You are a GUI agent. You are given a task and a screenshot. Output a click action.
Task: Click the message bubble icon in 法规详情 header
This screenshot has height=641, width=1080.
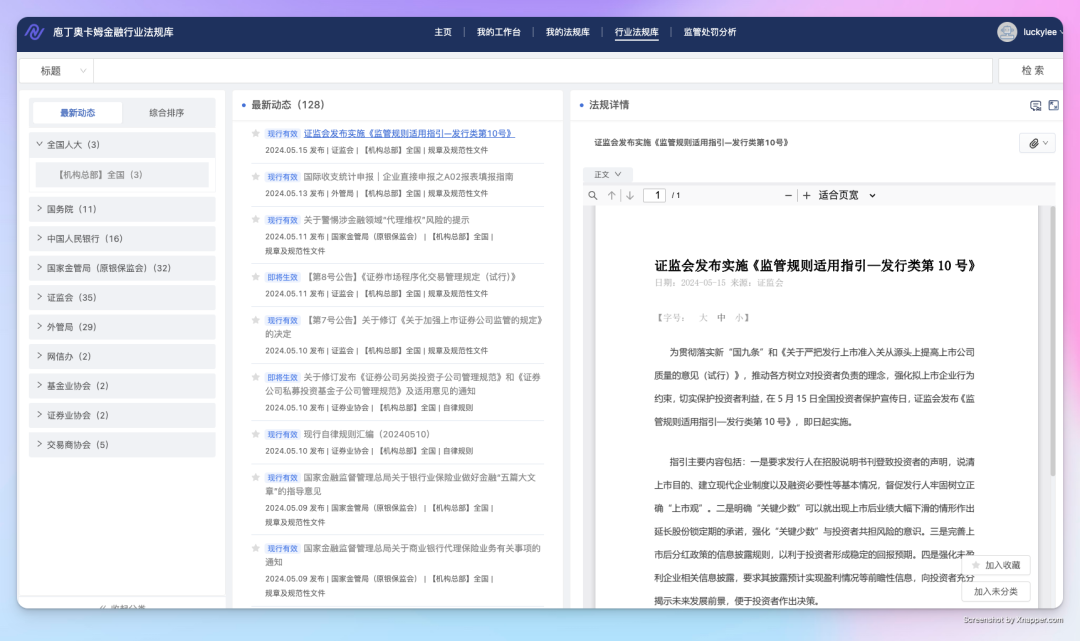click(1033, 104)
